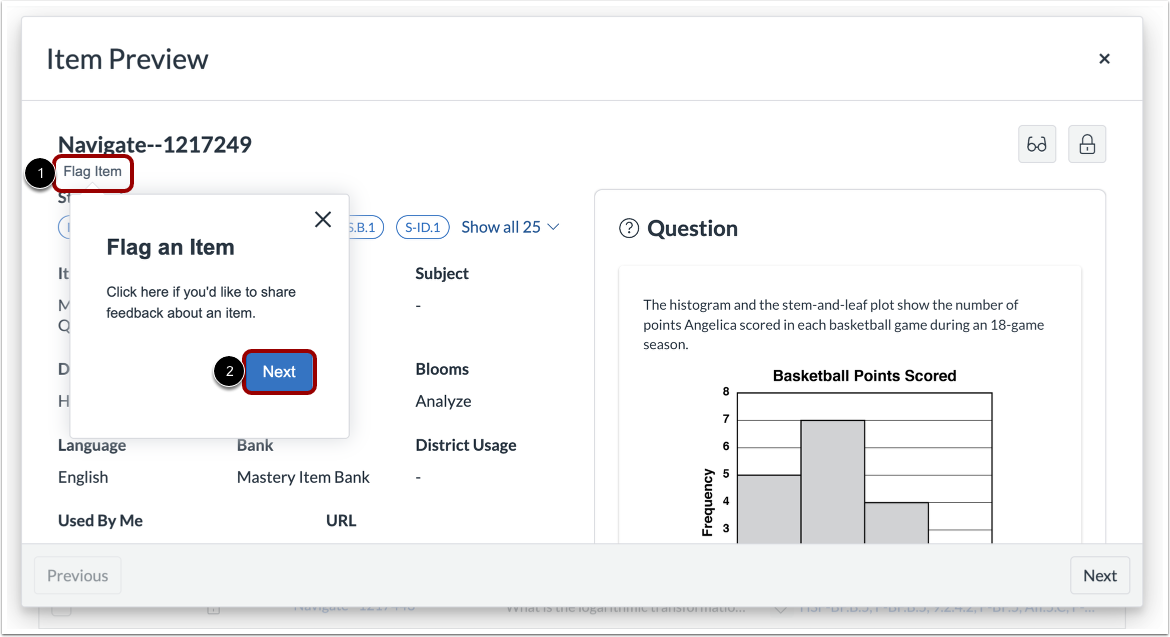Click the lock icon button
The height and width of the screenshot is (637, 1170).
pos(1087,145)
